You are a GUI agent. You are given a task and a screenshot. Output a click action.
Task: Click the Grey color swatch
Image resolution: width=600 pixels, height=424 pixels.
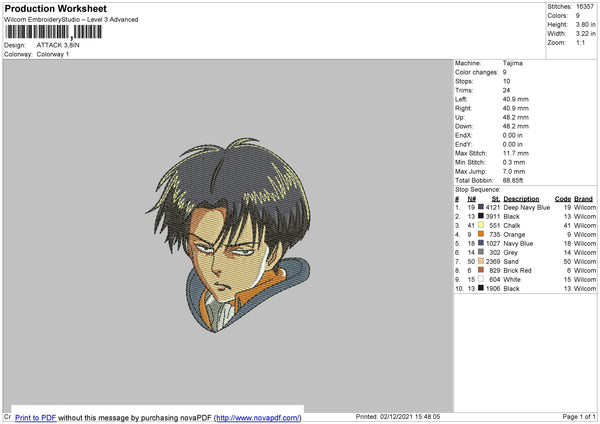click(481, 252)
